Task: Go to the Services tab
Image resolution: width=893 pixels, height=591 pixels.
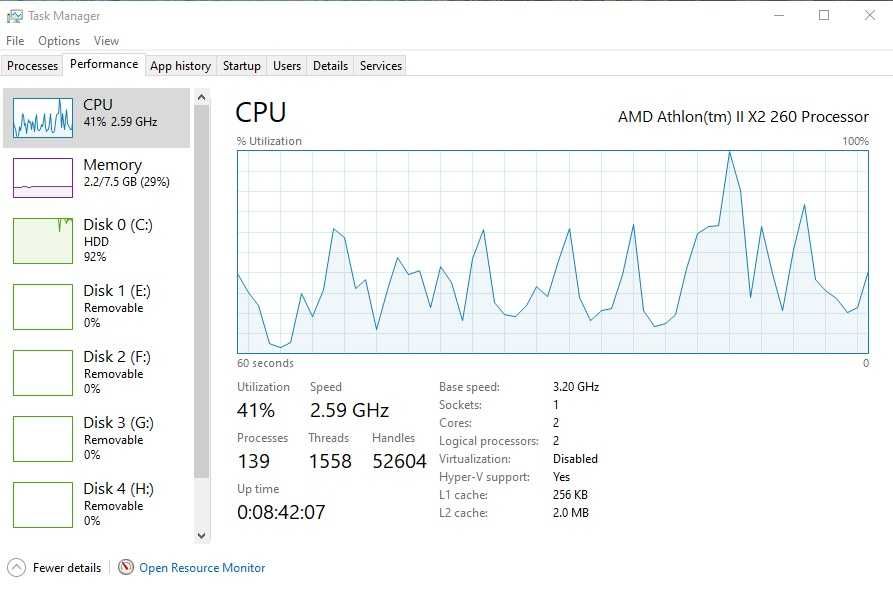Action: [x=381, y=66]
